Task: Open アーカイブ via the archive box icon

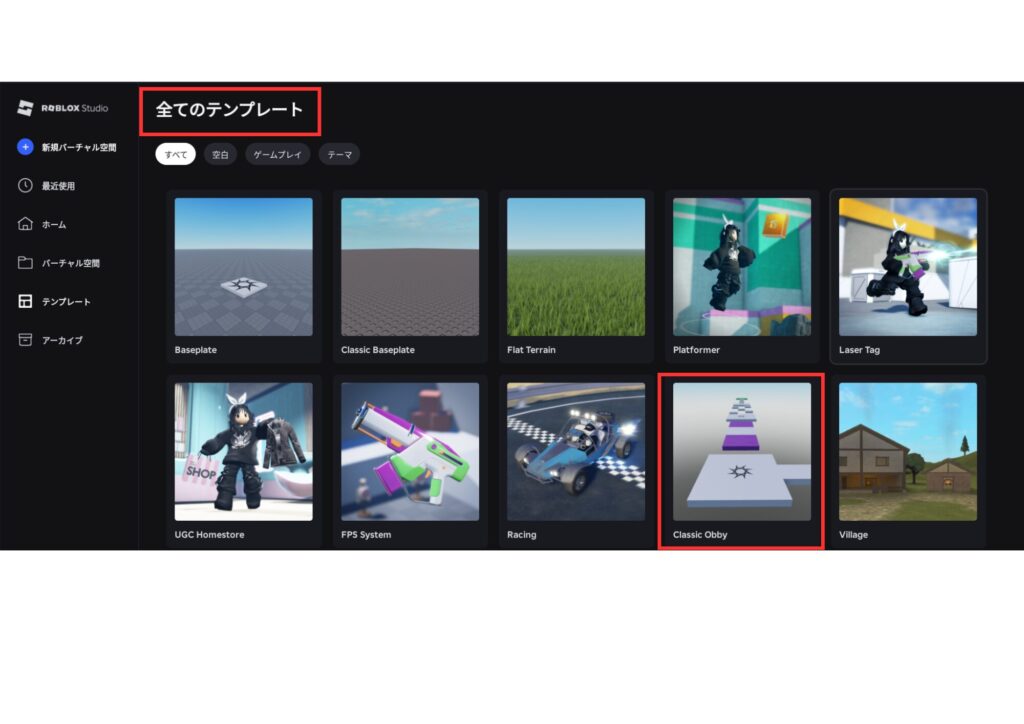Action: 26,340
